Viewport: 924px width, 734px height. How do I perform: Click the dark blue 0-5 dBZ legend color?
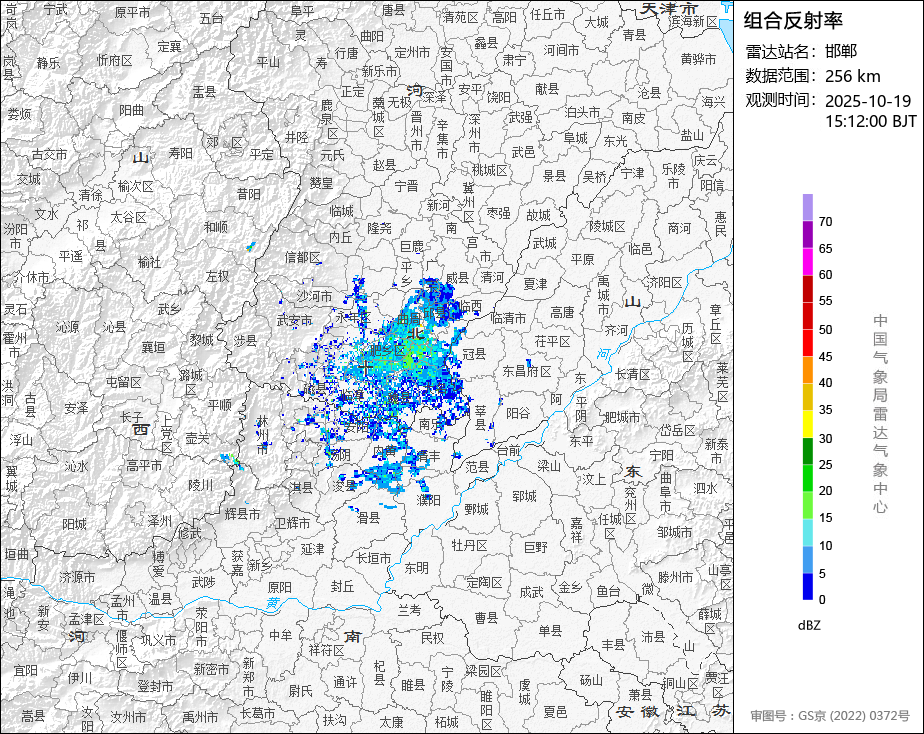click(x=807, y=586)
